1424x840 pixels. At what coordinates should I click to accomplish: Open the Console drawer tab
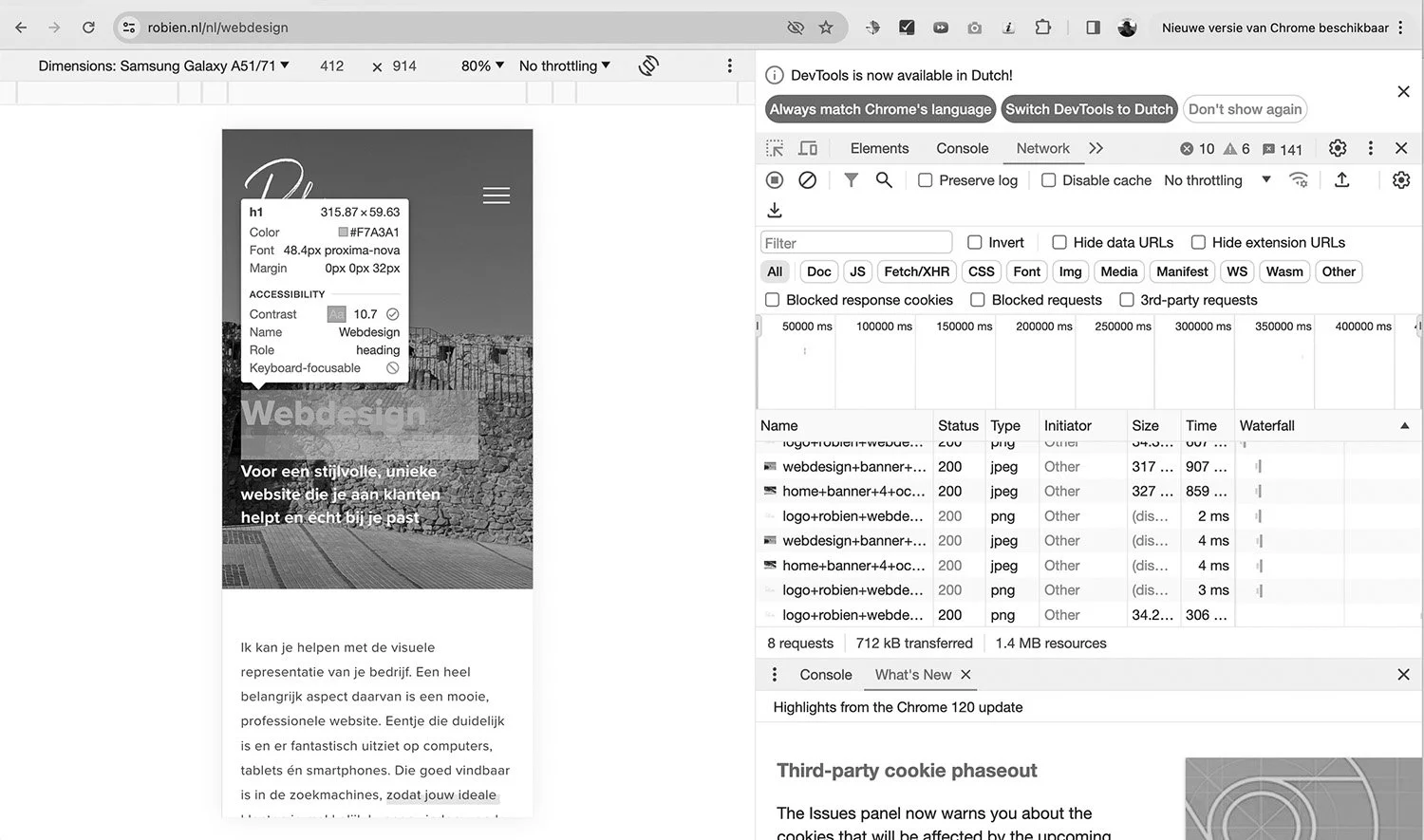coord(824,674)
